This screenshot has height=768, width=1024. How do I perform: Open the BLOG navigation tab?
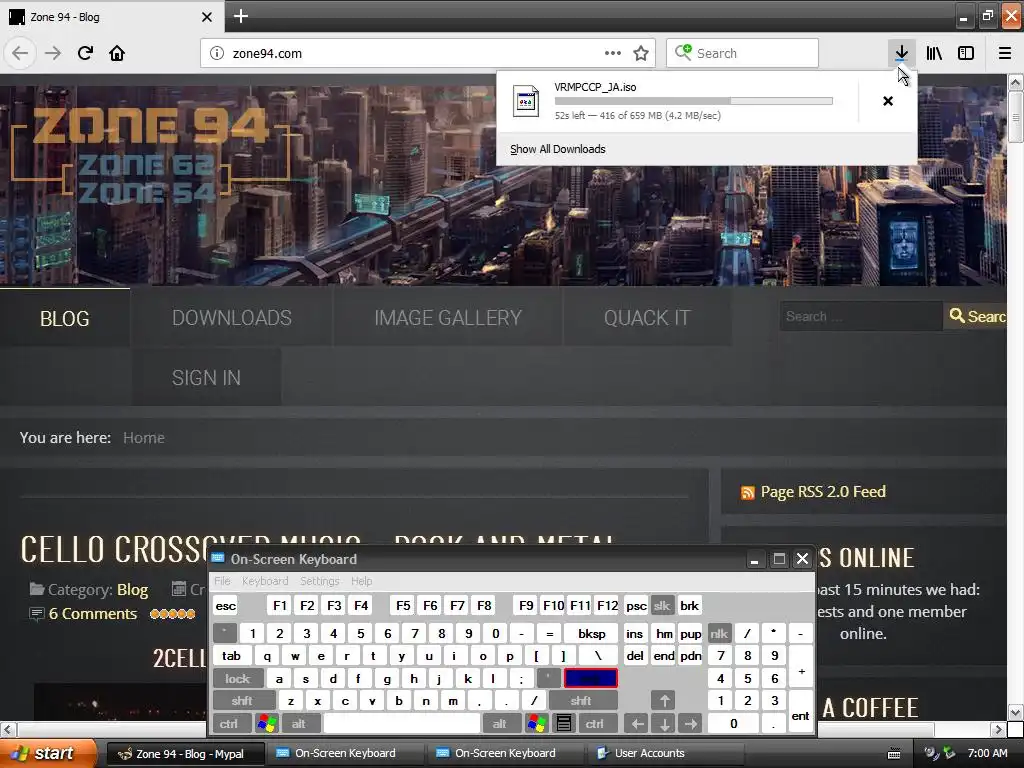(65, 318)
